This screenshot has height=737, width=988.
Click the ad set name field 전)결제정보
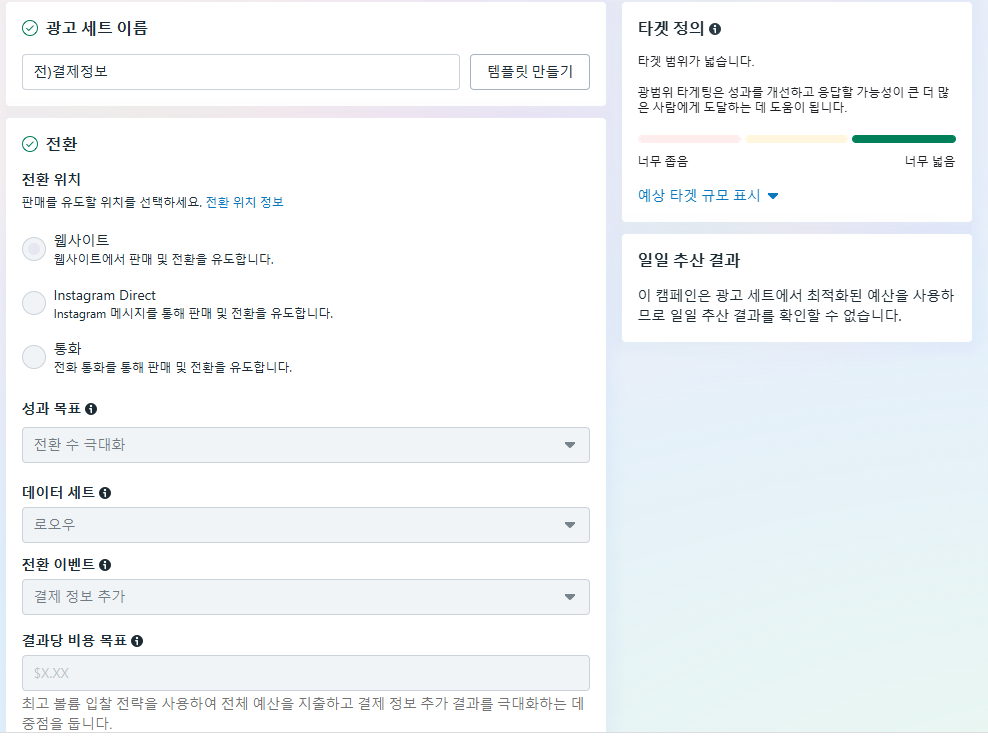pos(241,72)
